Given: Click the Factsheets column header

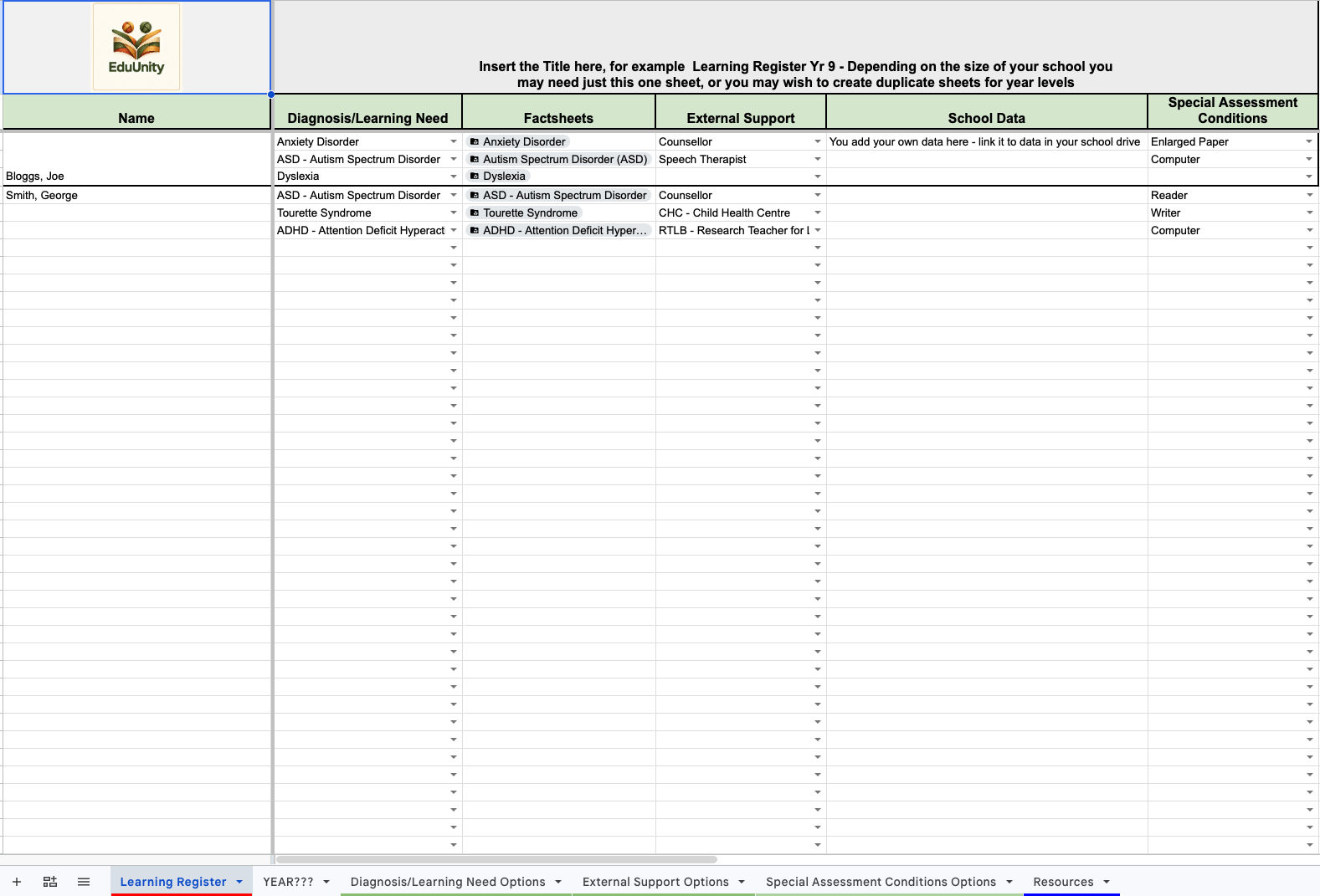Looking at the screenshot, I should [x=558, y=111].
